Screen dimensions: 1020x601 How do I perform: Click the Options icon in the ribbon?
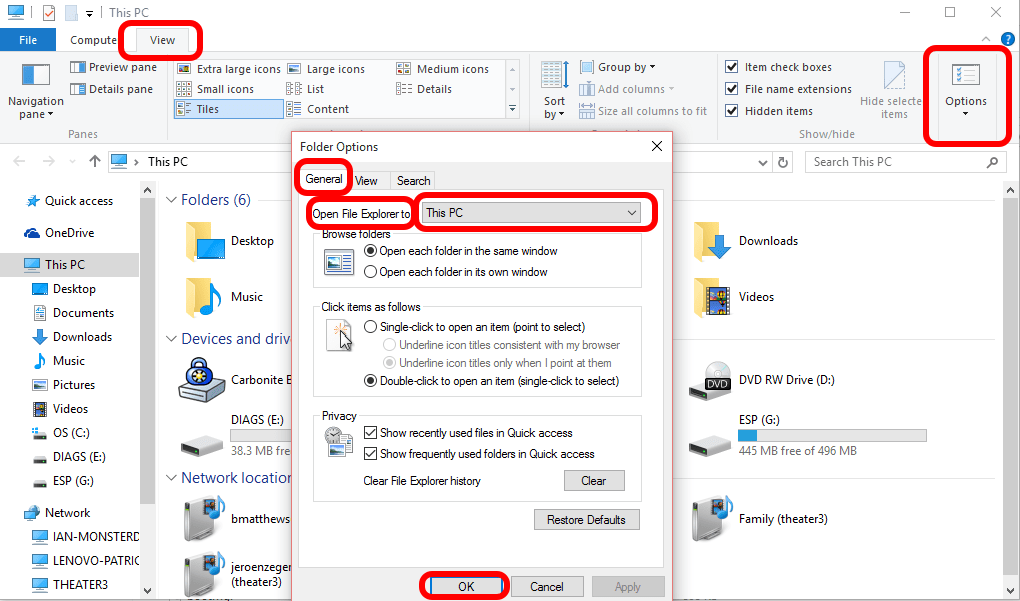965,78
